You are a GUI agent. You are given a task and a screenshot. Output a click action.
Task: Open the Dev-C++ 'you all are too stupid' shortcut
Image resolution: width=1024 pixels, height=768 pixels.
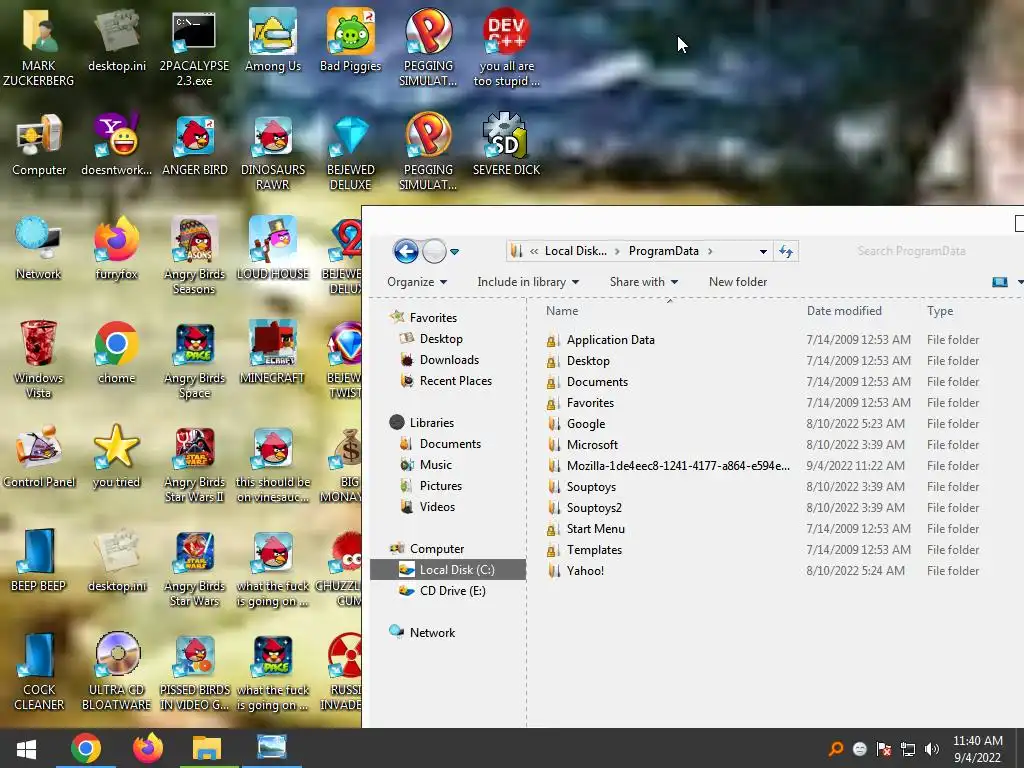pyautogui.click(x=506, y=47)
